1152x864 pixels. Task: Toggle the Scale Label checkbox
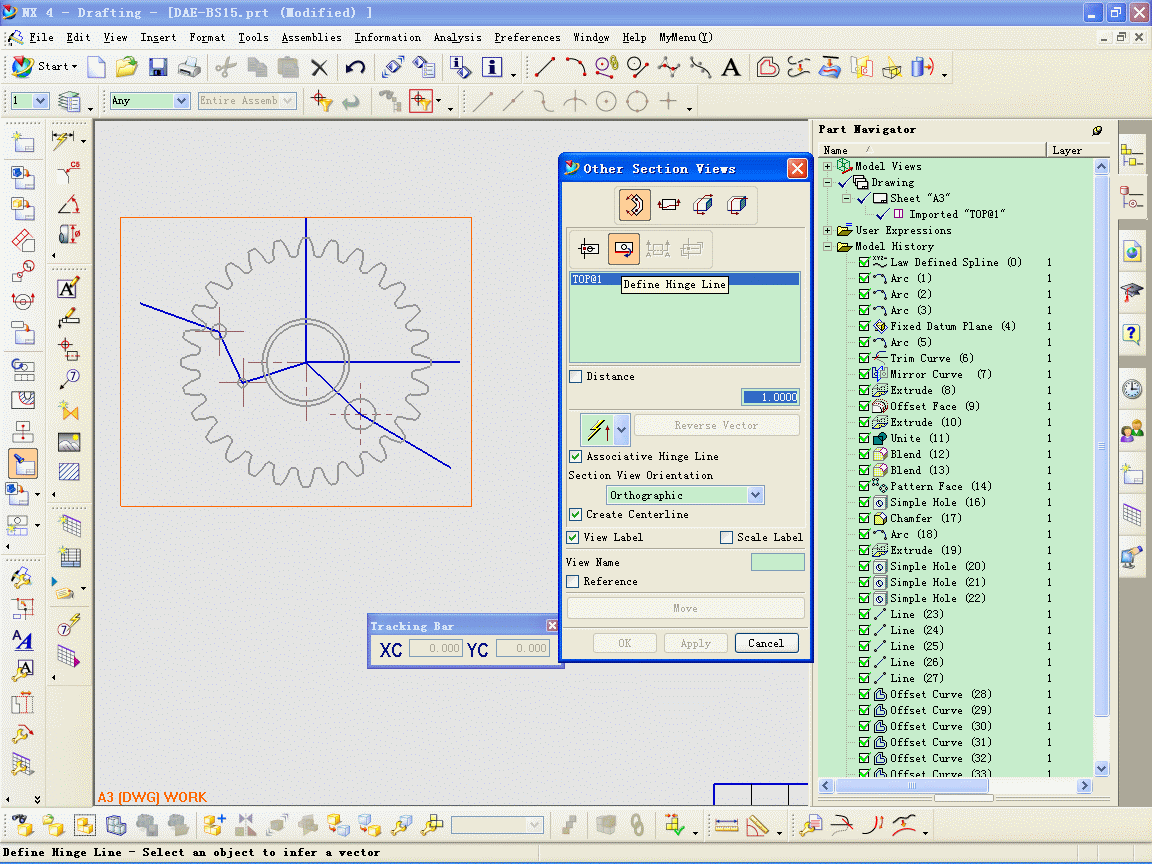pos(727,537)
